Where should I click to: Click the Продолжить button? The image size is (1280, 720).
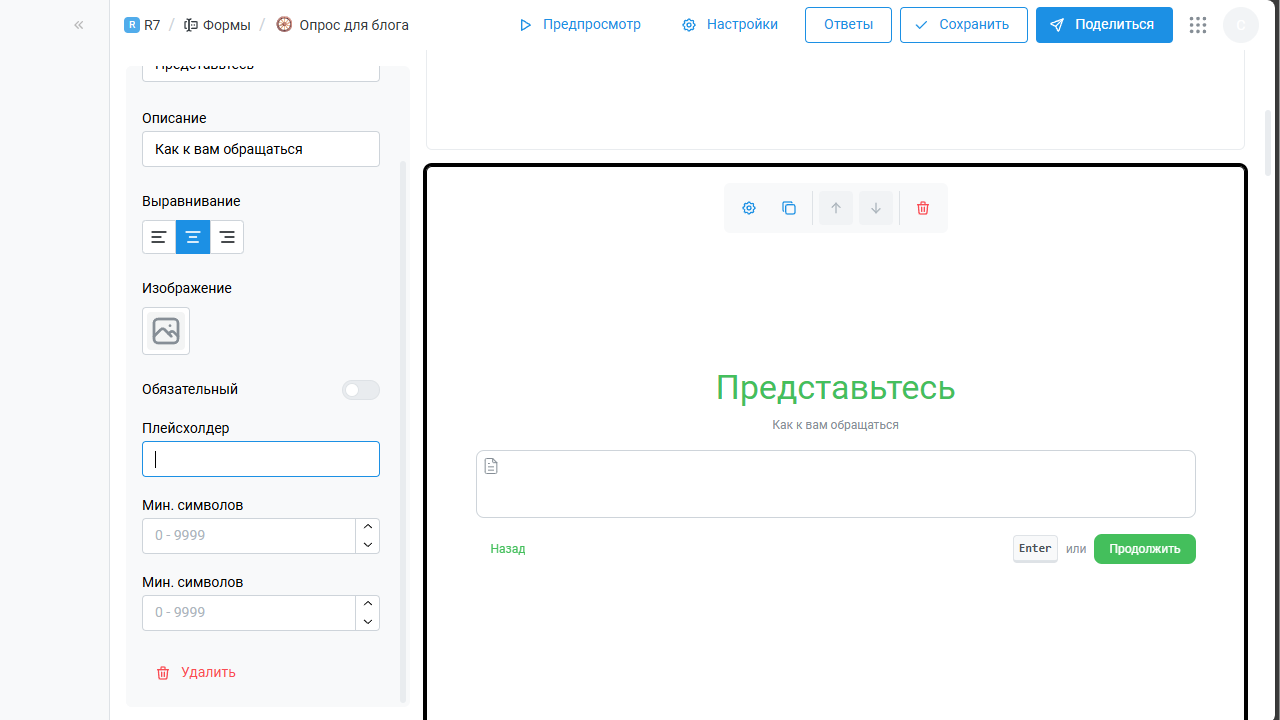click(x=1145, y=549)
